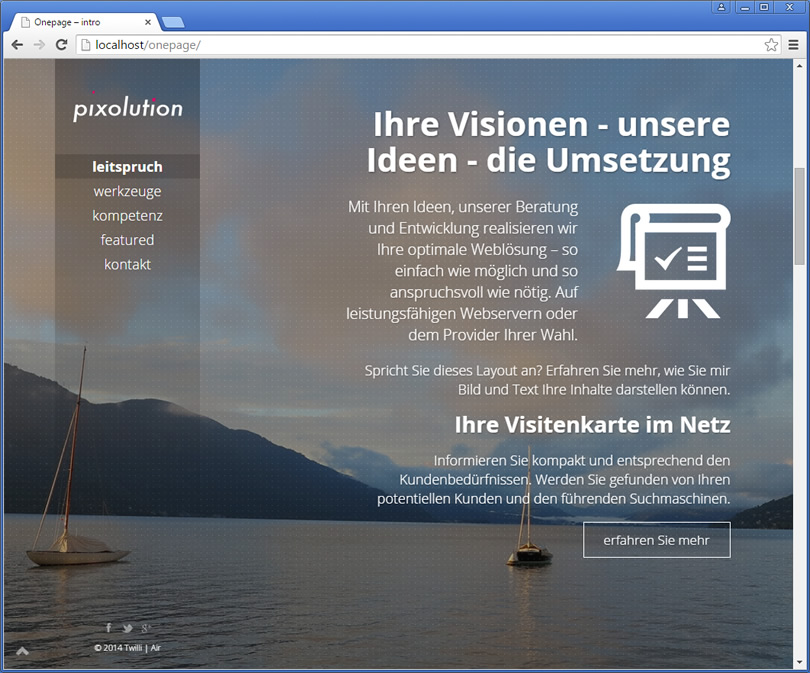Open the Twitter social link icon

[127, 628]
